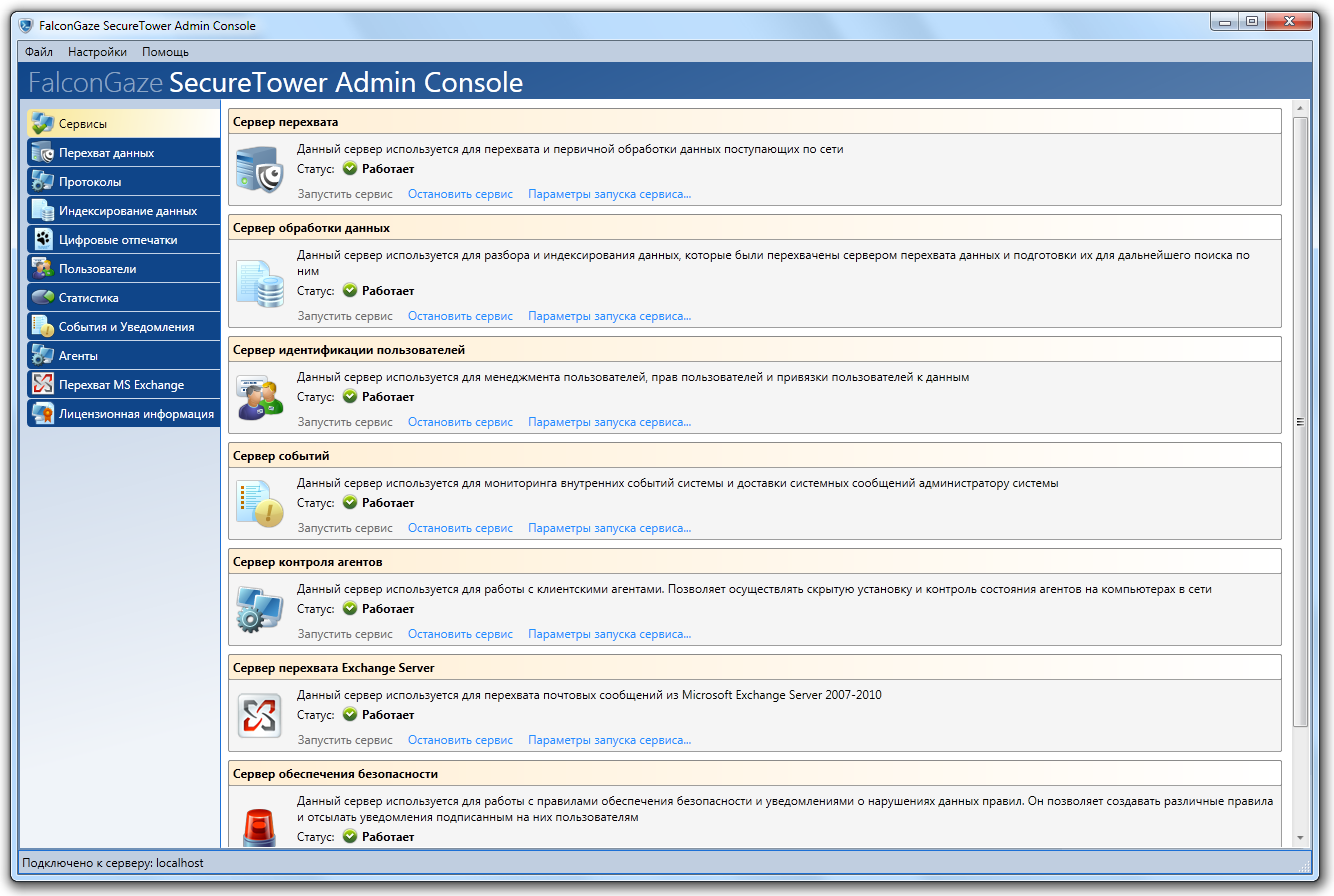Open launch parameters for Exchange Server interception

pyautogui.click(x=610, y=740)
